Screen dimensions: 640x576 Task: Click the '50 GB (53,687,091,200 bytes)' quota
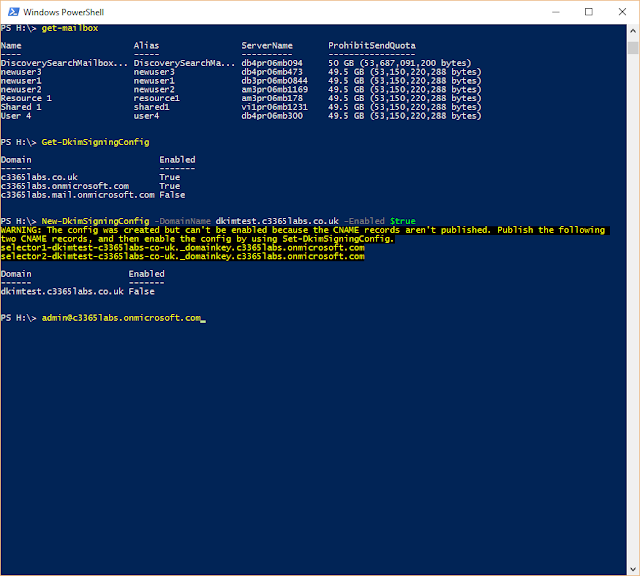(400, 63)
